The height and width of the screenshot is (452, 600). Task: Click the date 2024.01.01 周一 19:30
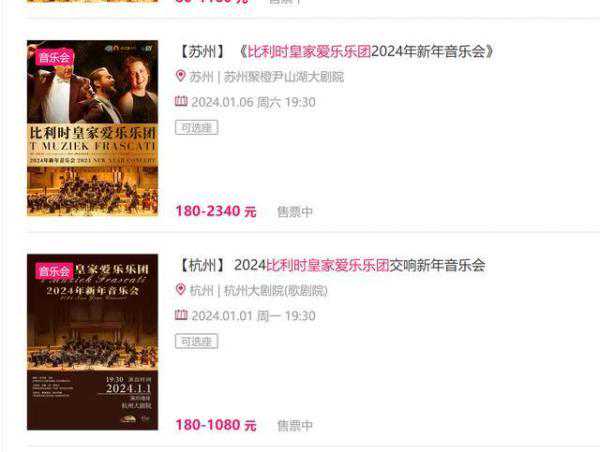[x=253, y=316]
